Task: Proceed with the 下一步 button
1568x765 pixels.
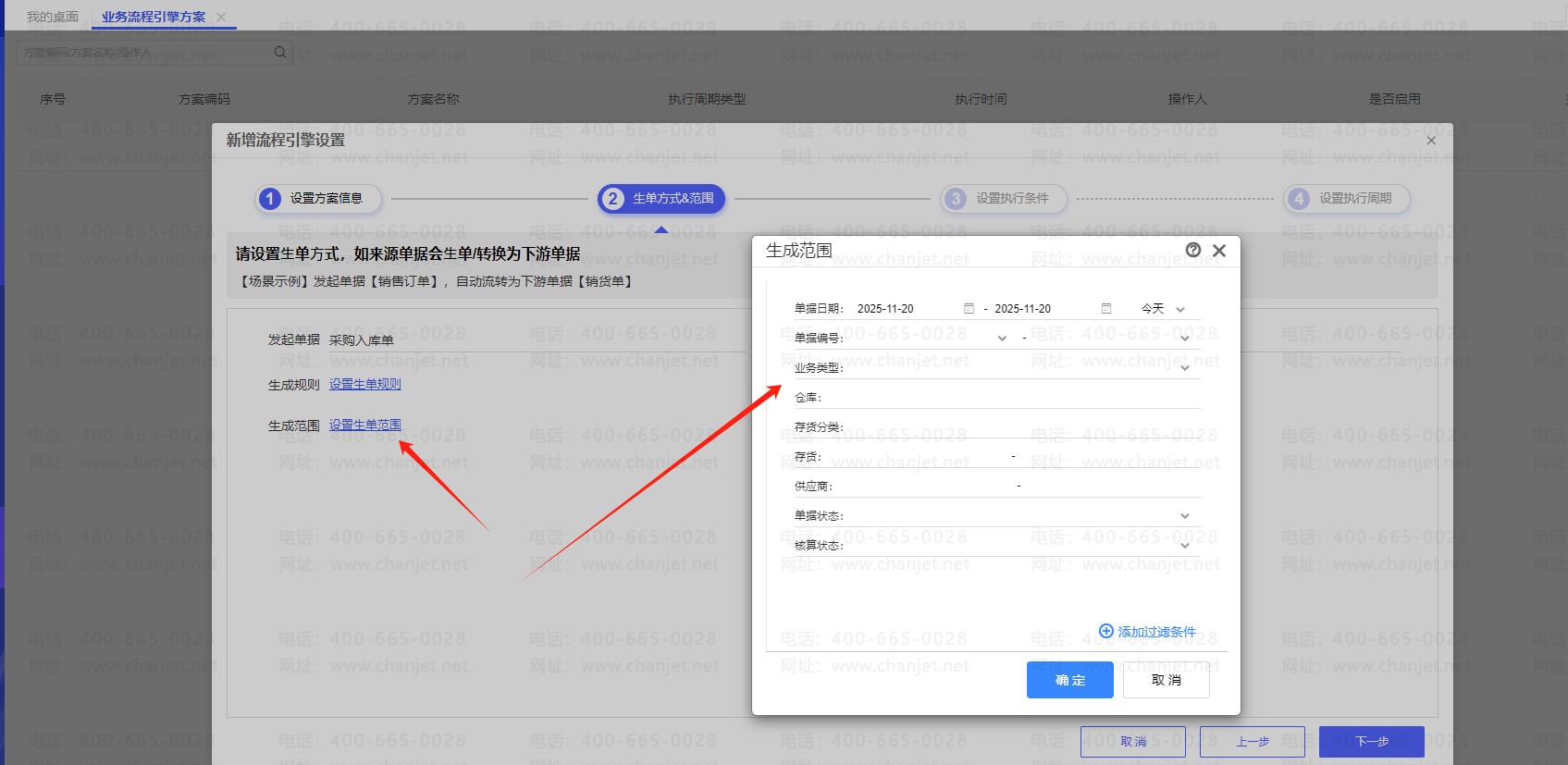Action: point(1372,742)
